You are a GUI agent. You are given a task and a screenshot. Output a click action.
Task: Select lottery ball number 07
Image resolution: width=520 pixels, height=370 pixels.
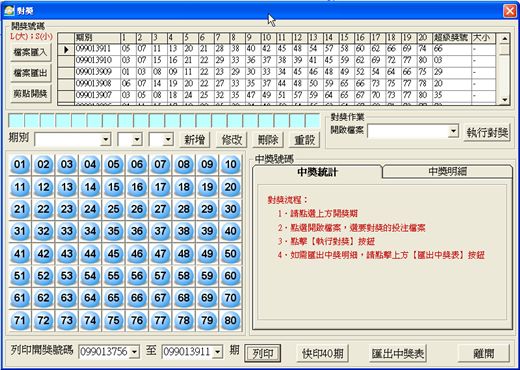[x=160, y=165]
